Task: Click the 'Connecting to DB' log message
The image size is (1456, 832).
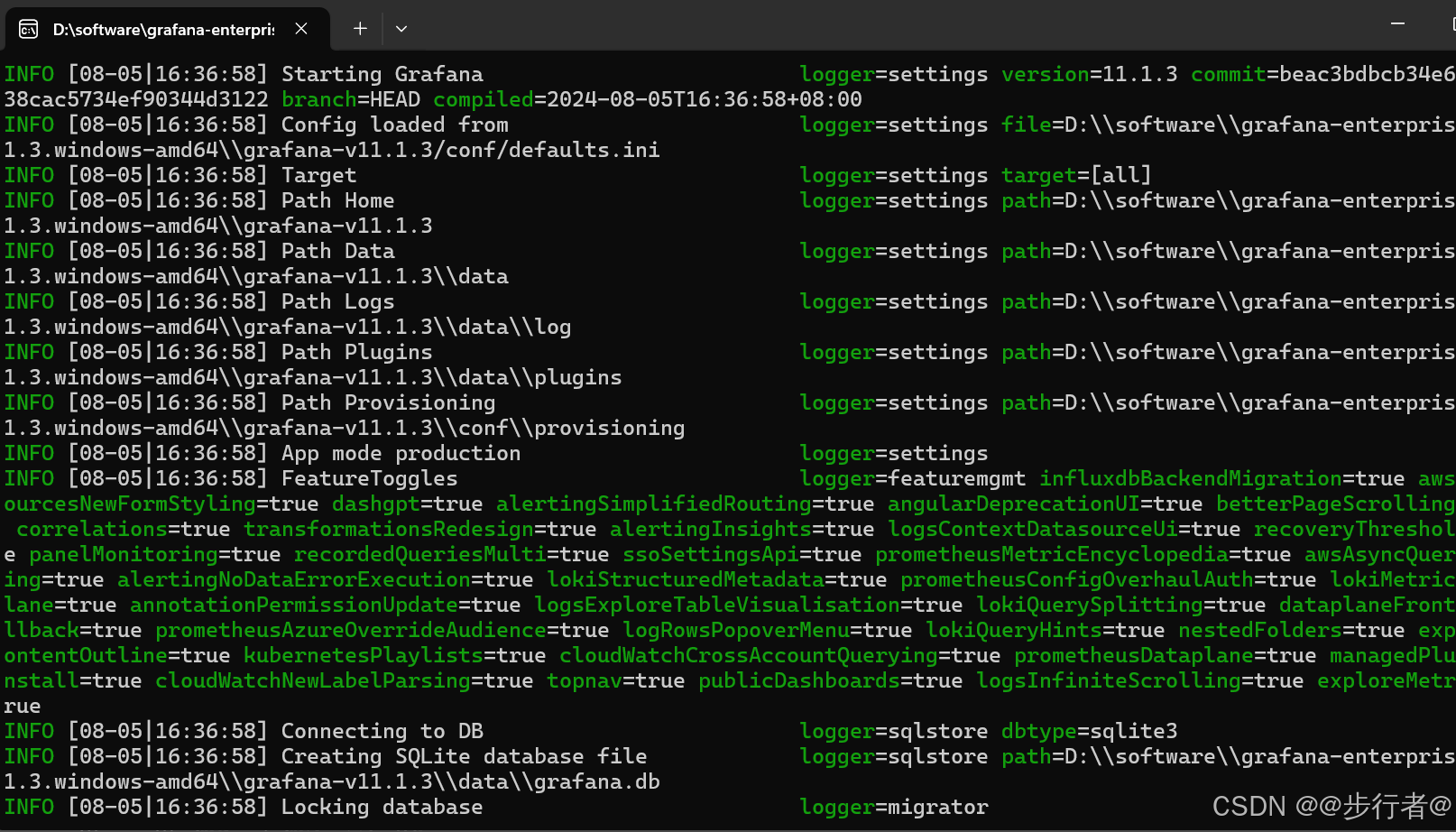Action: [382, 731]
